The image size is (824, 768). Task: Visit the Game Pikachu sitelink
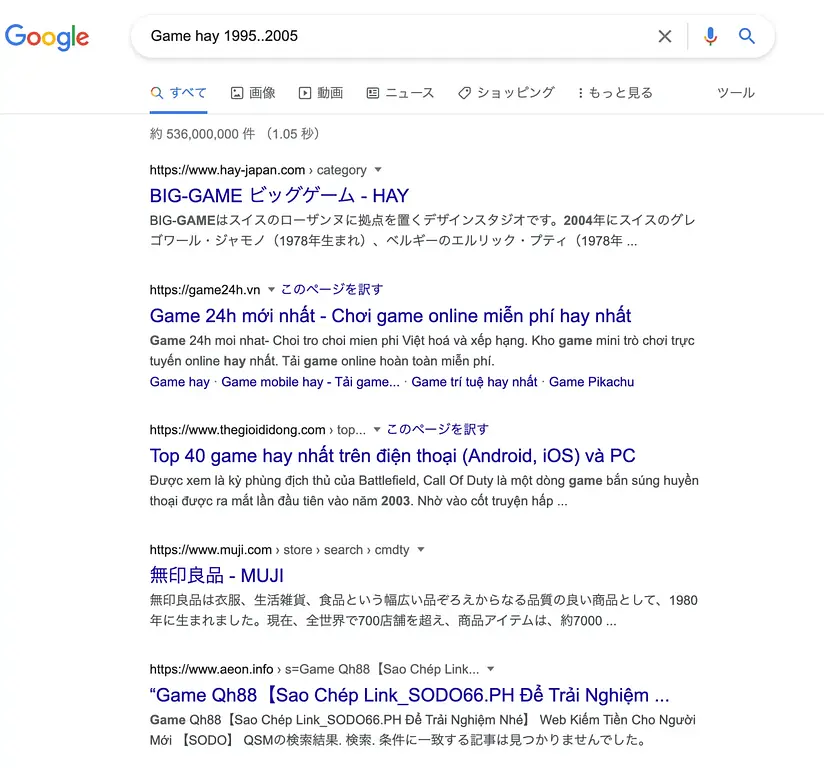pos(591,381)
